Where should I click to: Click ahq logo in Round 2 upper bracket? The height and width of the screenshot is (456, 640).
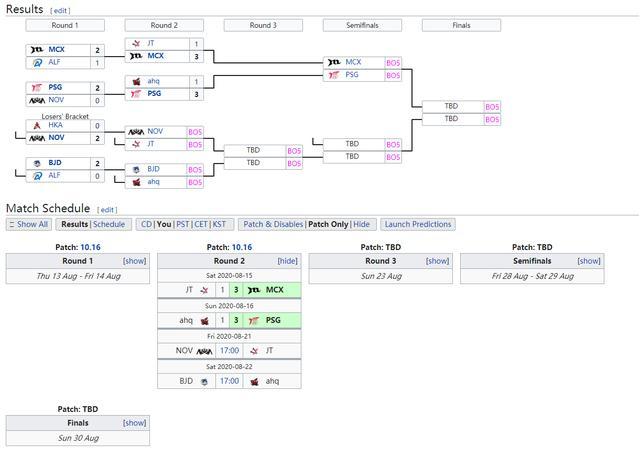[x=136, y=81]
